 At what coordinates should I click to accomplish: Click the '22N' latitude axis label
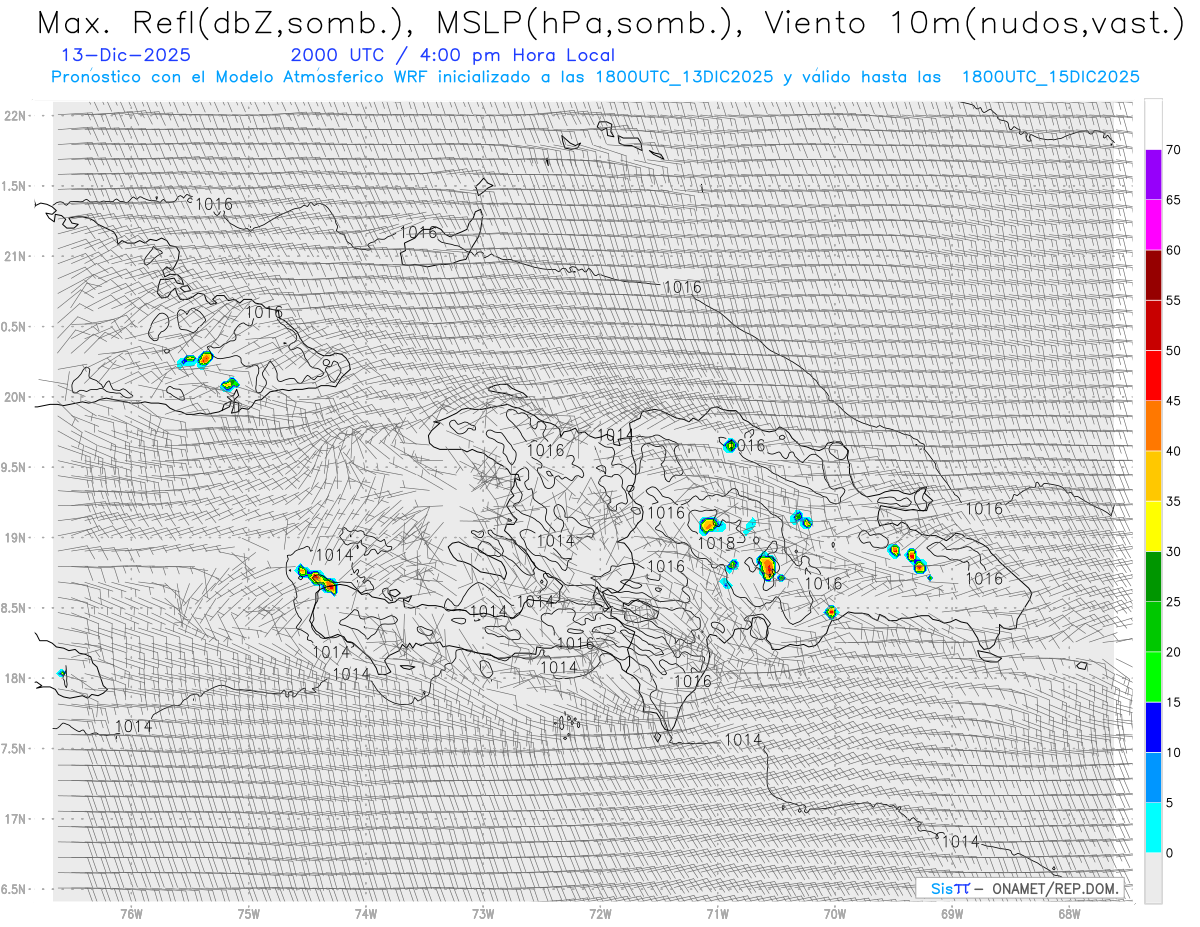[16, 116]
